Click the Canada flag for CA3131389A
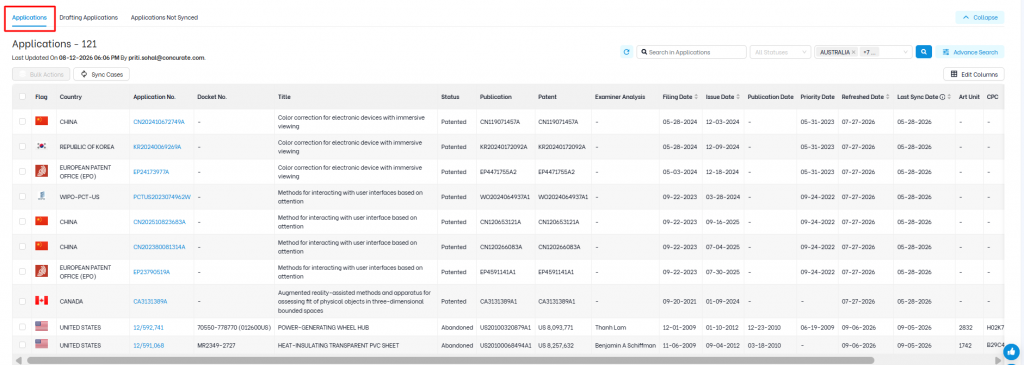 (x=42, y=301)
